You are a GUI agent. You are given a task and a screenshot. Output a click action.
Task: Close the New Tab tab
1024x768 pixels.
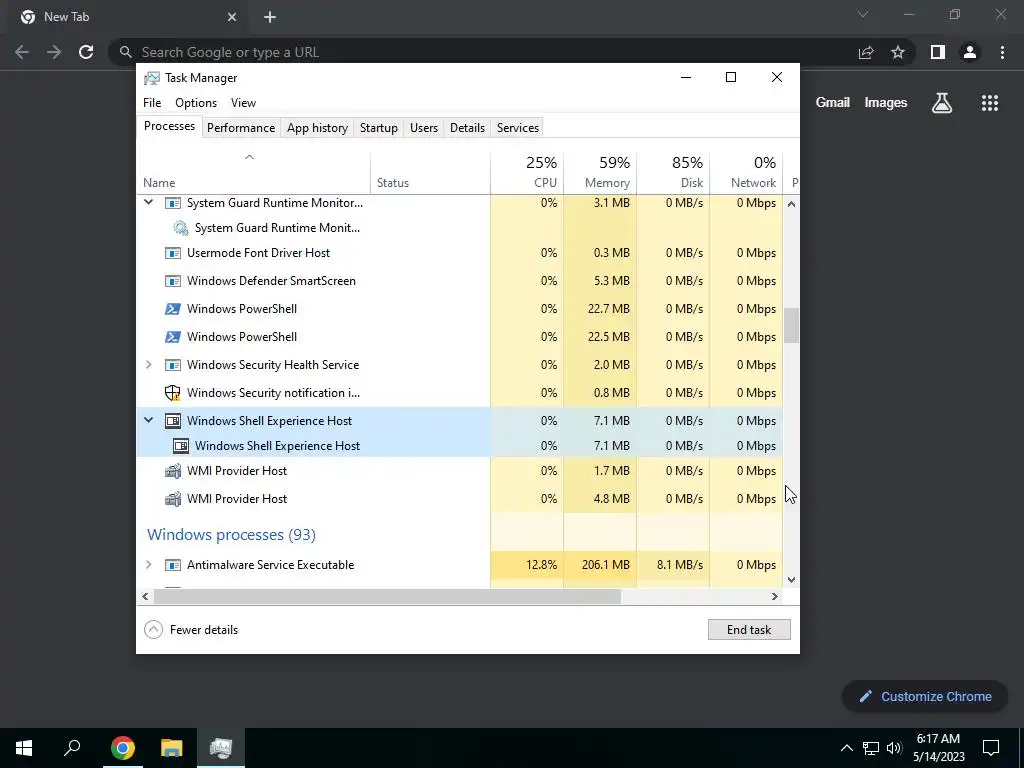coord(232,18)
